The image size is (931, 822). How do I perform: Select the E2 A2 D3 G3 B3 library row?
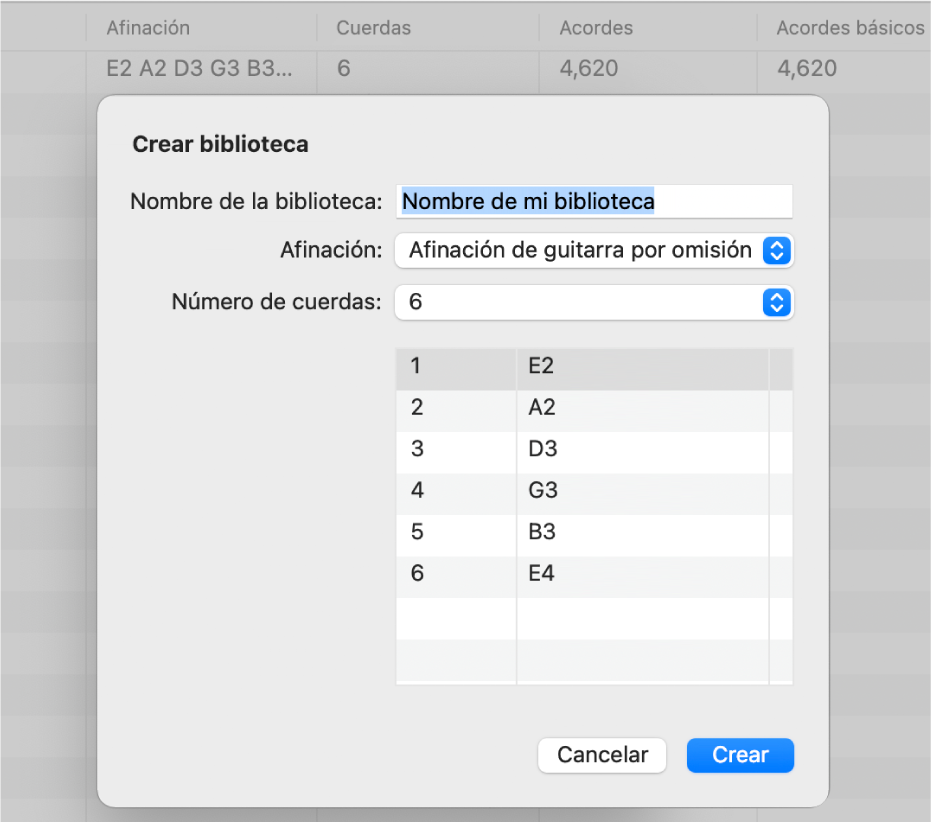click(x=200, y=69)
